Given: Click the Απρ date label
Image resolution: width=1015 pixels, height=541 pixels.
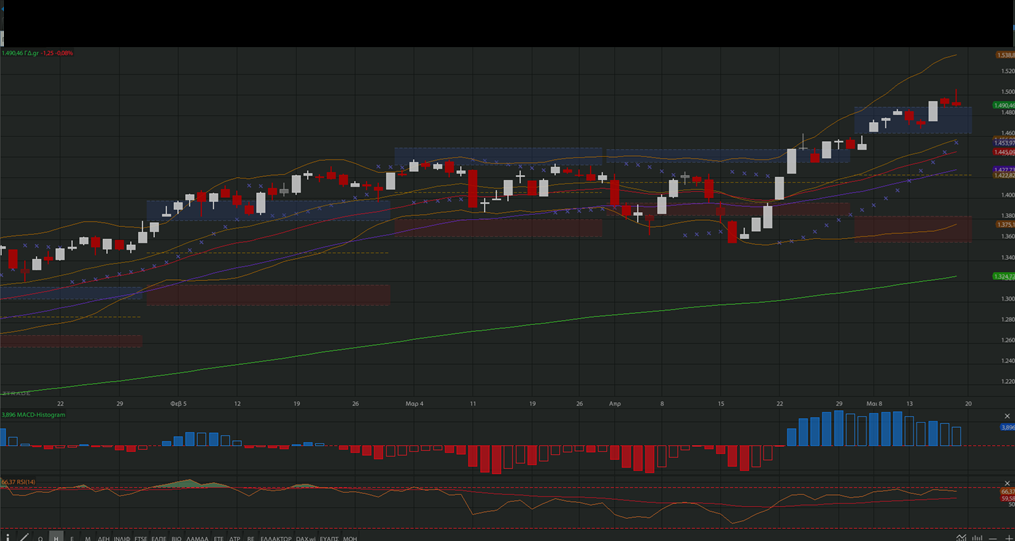Looking at the screenshot, I should pyautogui.click(x=615, y=403).
